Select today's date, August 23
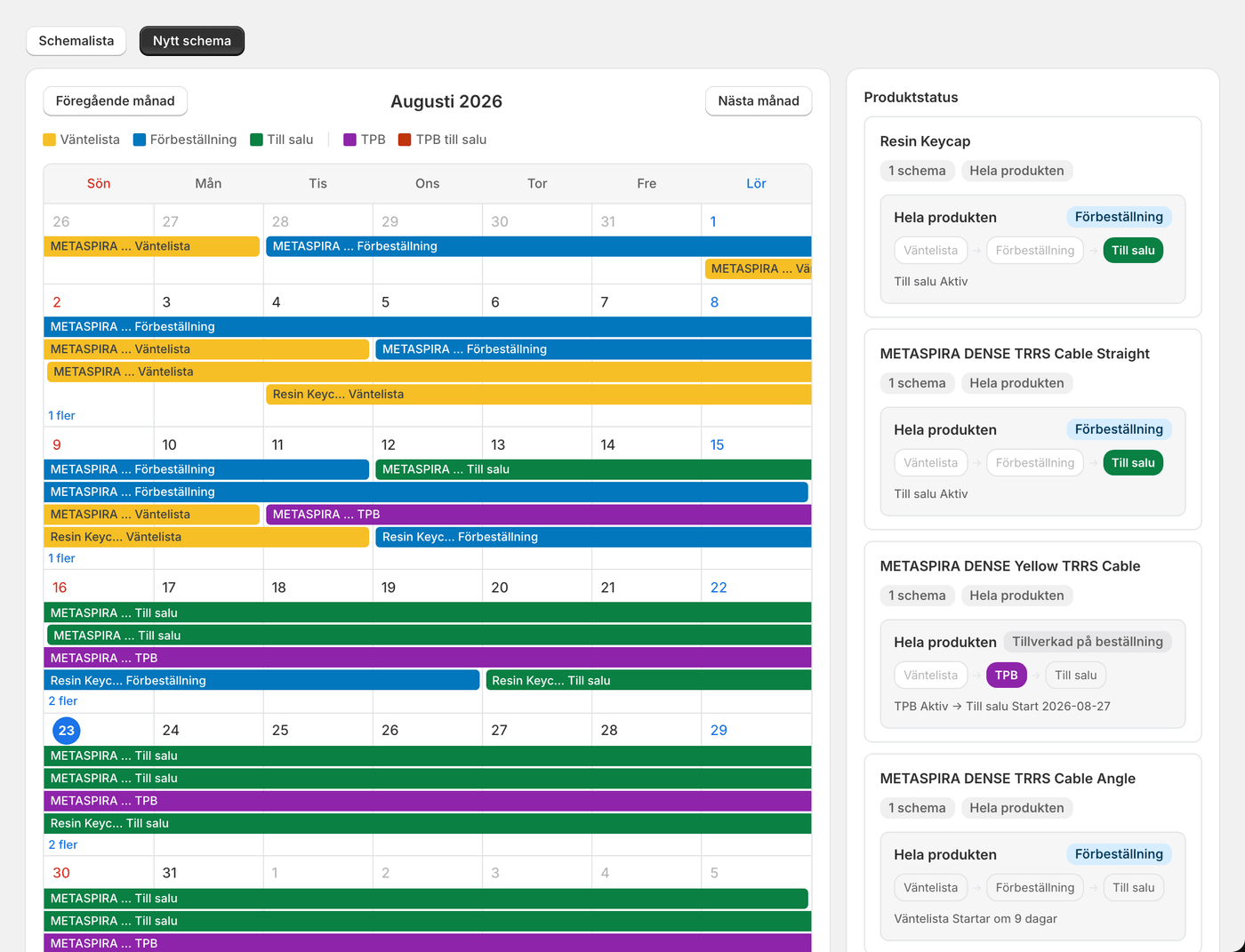 tap(67, 731)
